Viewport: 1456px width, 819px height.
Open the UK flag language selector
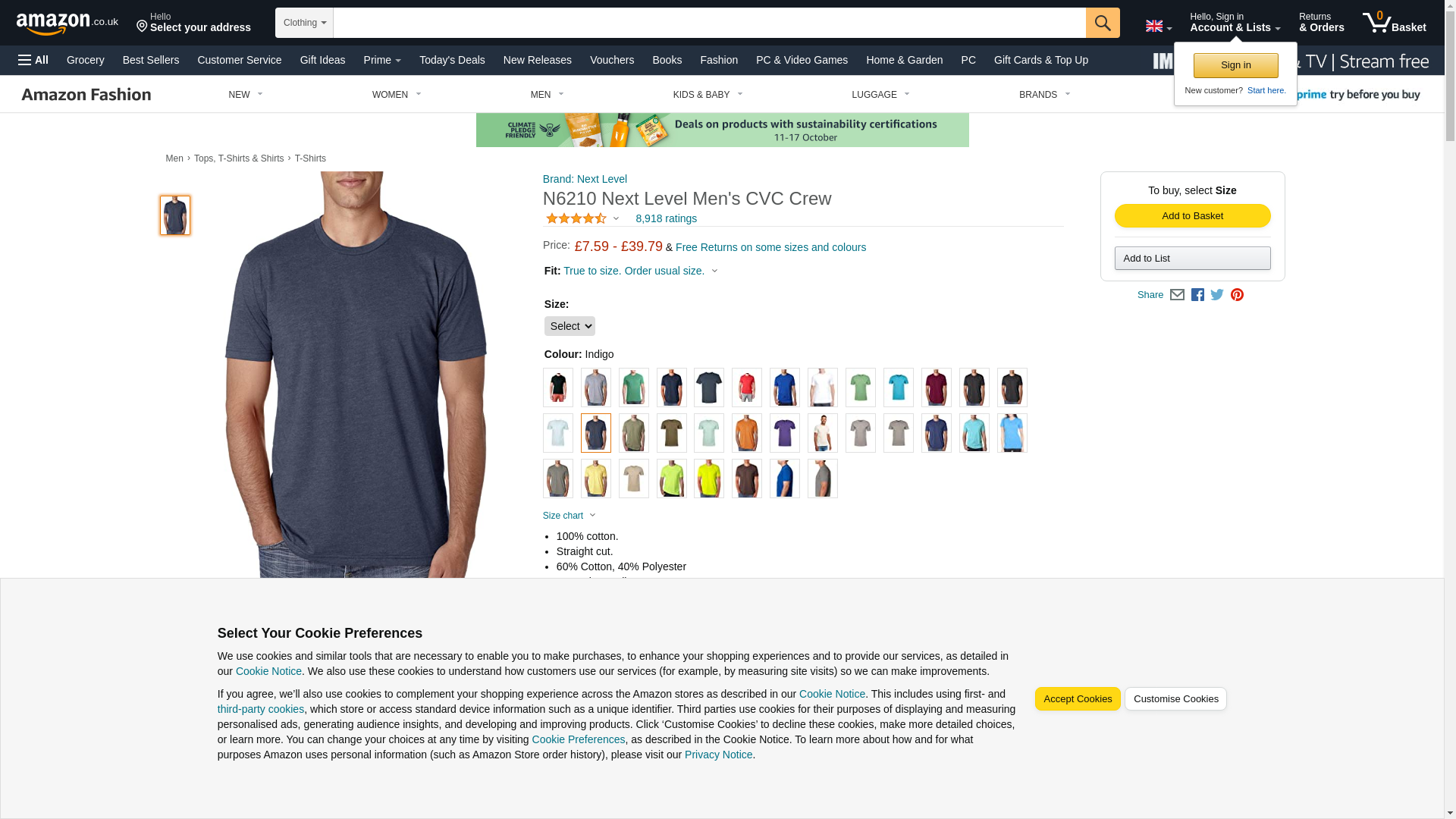click(1158, 27)
